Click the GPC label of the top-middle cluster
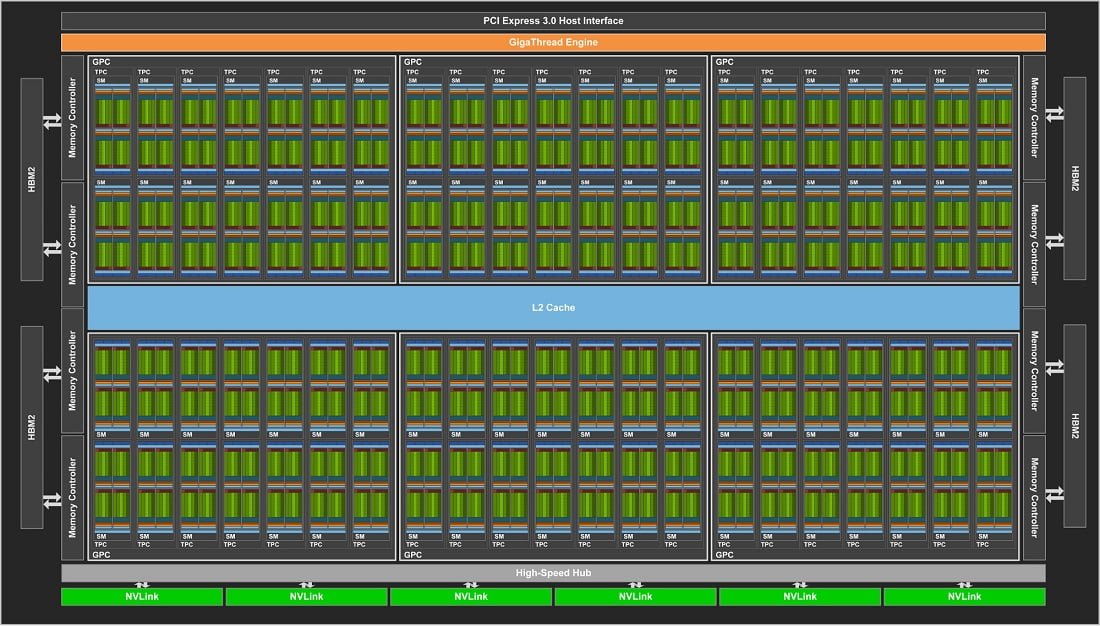Viewport: 1100px width, 626px height. tap(412, 62)
